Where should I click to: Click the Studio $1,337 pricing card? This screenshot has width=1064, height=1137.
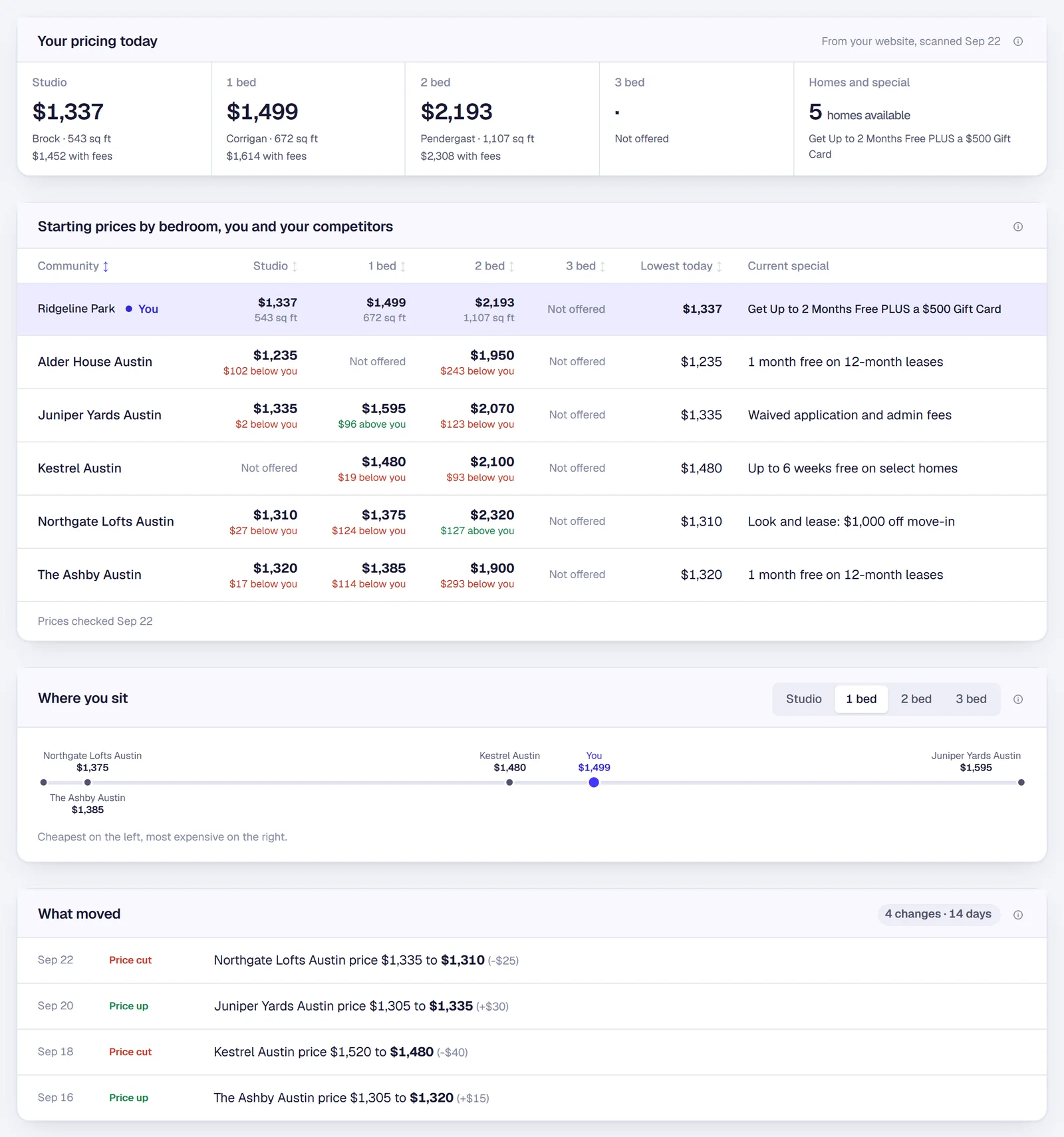[x=114, y=119]
